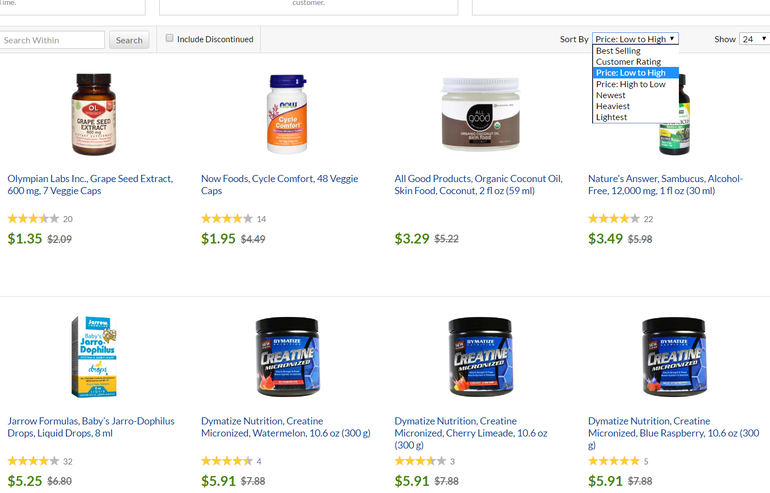Image resolution: width=770 pixels, height=493 pixels.
Task: Click the Creatine Cherry Limeade tub image
Action: (x=481, y=356)
